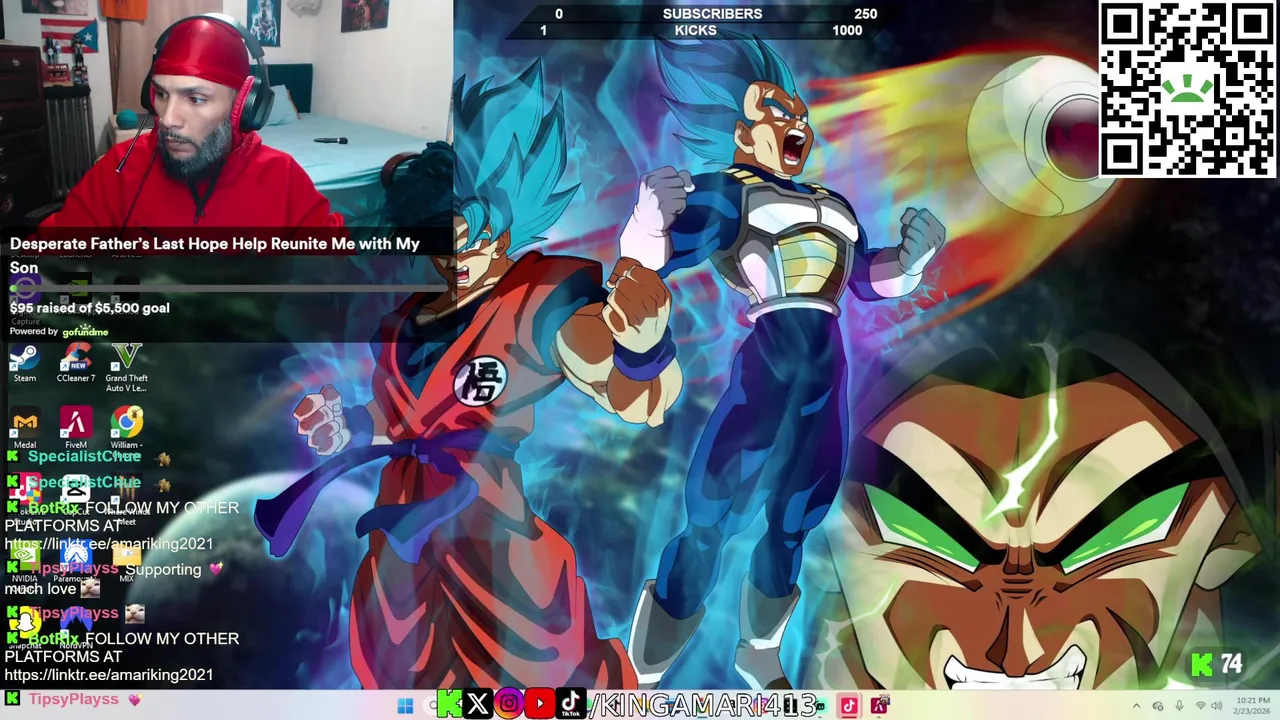Click the "$95 raised of $5,500 goal" text
This screenshot has width=1280, height=720.
click(89, 308)
